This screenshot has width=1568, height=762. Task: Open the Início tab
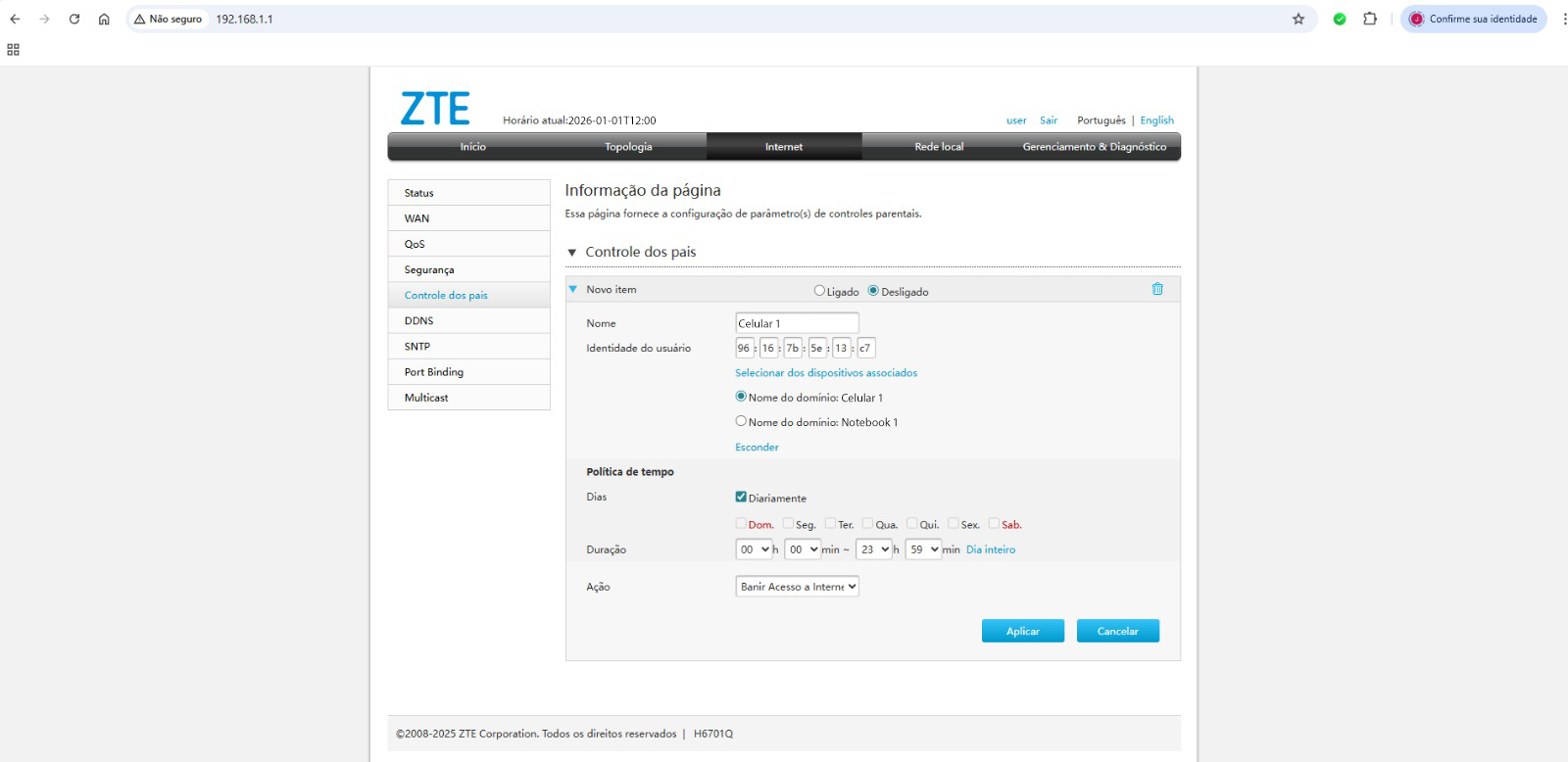pyautogui.click(x=472, y=147)
